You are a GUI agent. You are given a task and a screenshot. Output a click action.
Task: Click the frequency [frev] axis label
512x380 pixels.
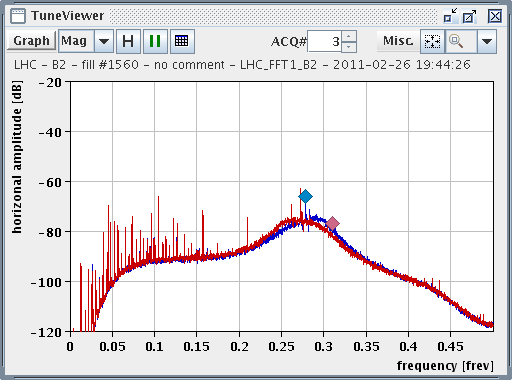click(445, 366)
